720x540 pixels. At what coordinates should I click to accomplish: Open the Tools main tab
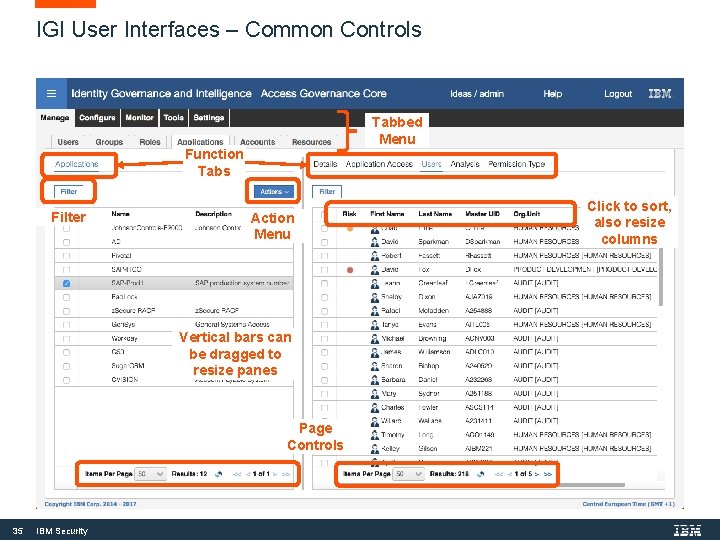coord(174,118)
